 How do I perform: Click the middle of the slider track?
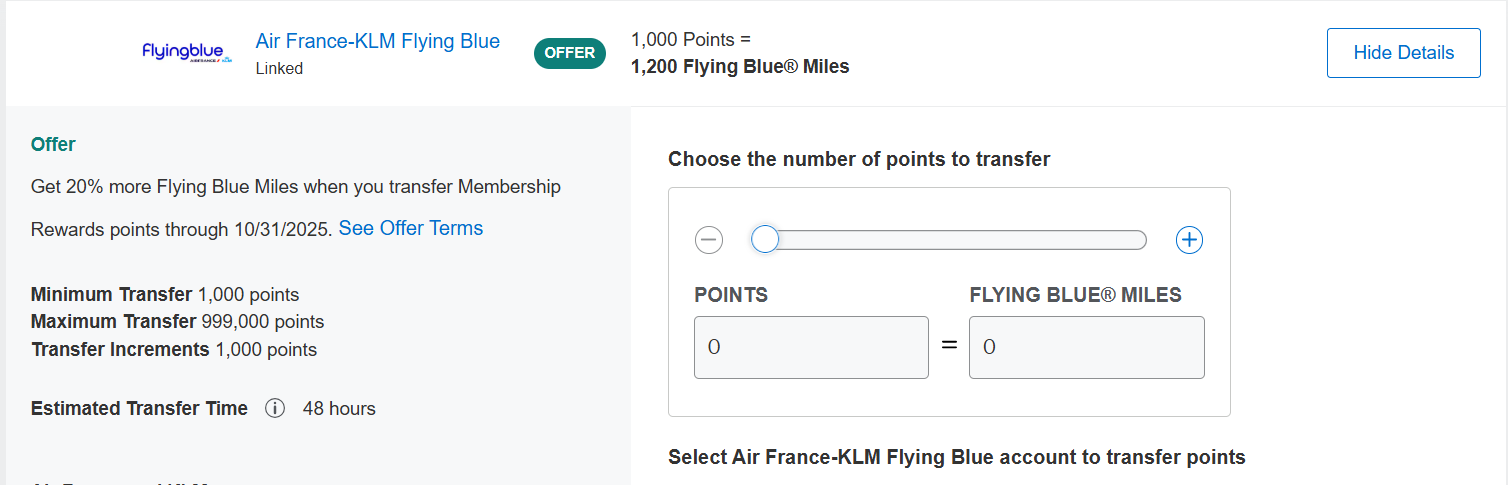[x=955, y=240]
